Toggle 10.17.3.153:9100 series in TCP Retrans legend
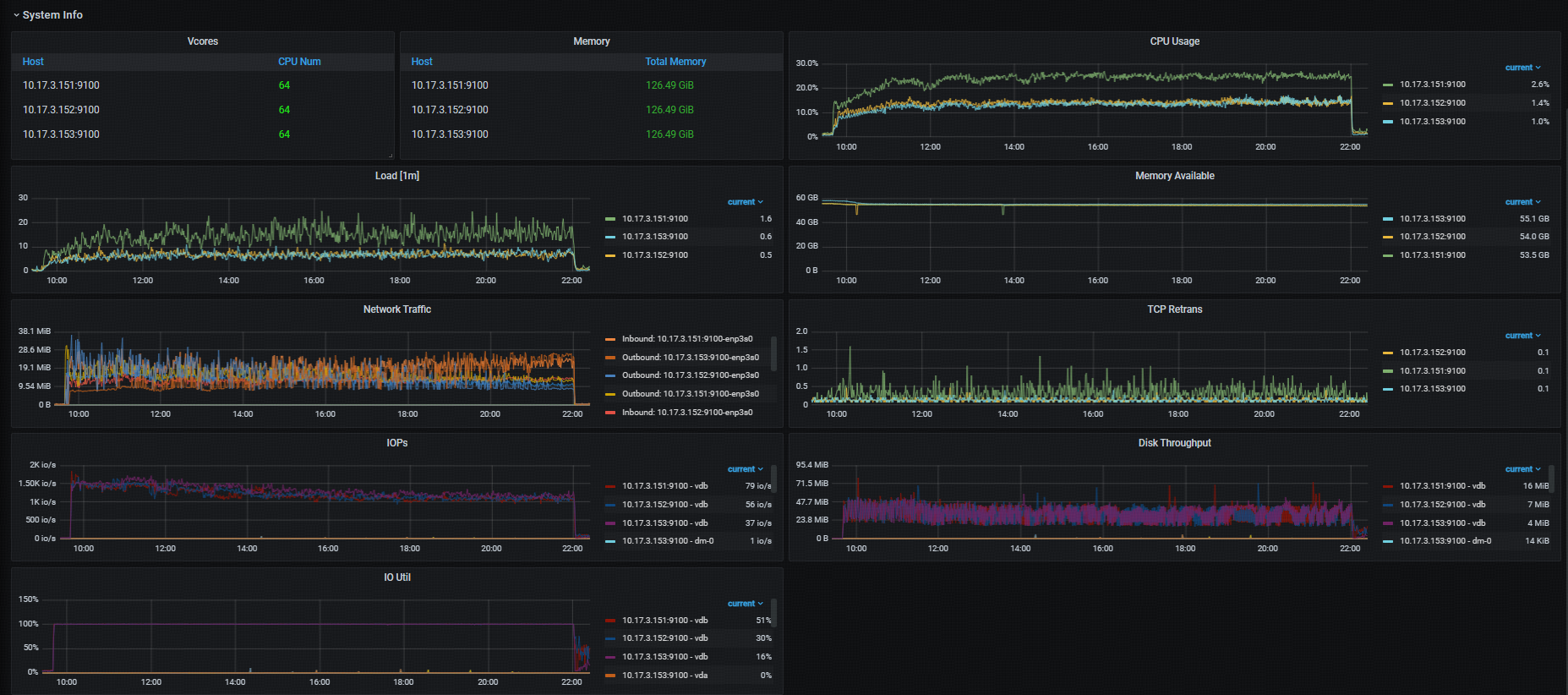 click(x=1433, y=389)
